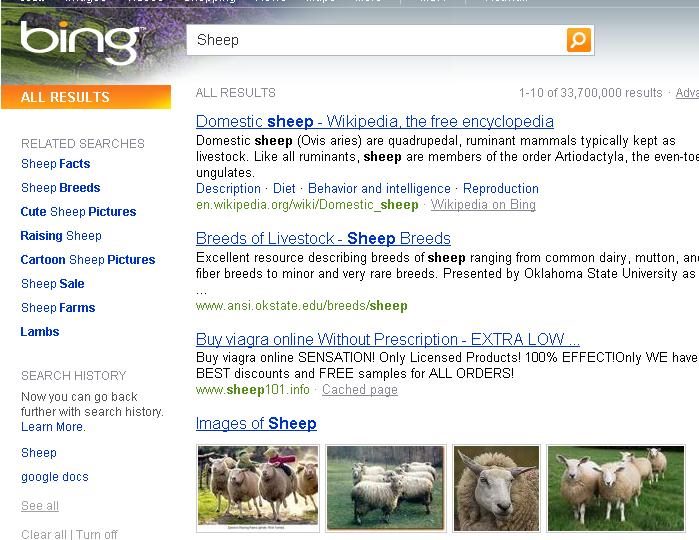Image resolution: width=699 pixels, height=540 pixels.
Task: Click the 'RELATED SEARCHES' heading
Action: 83,144
